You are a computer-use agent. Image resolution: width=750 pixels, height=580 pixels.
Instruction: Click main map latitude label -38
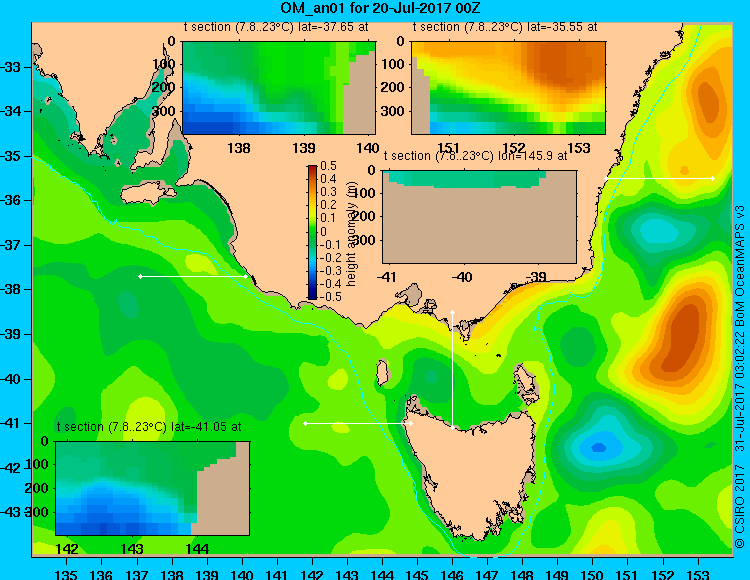[11, 289]
